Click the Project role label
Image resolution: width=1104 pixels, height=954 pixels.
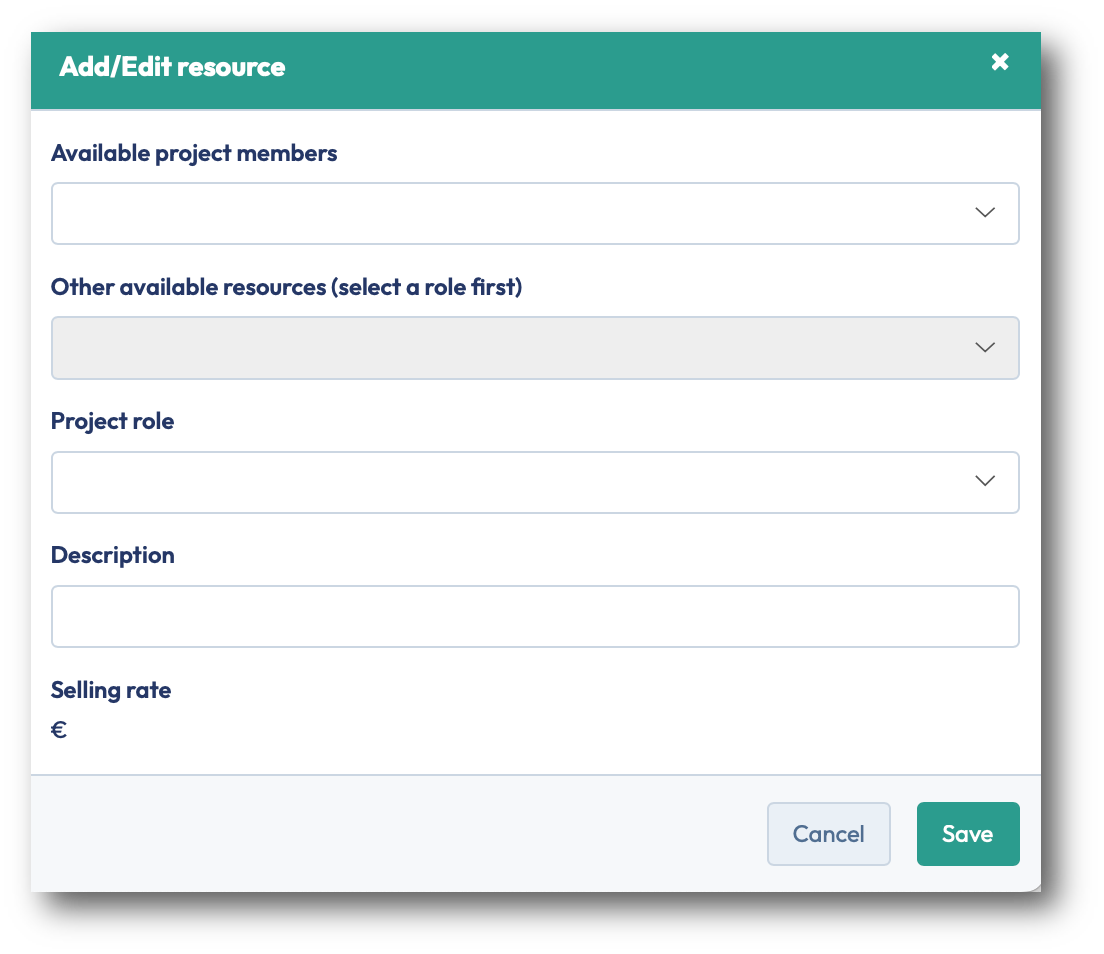pyautogui.click(x=112, y=422)
